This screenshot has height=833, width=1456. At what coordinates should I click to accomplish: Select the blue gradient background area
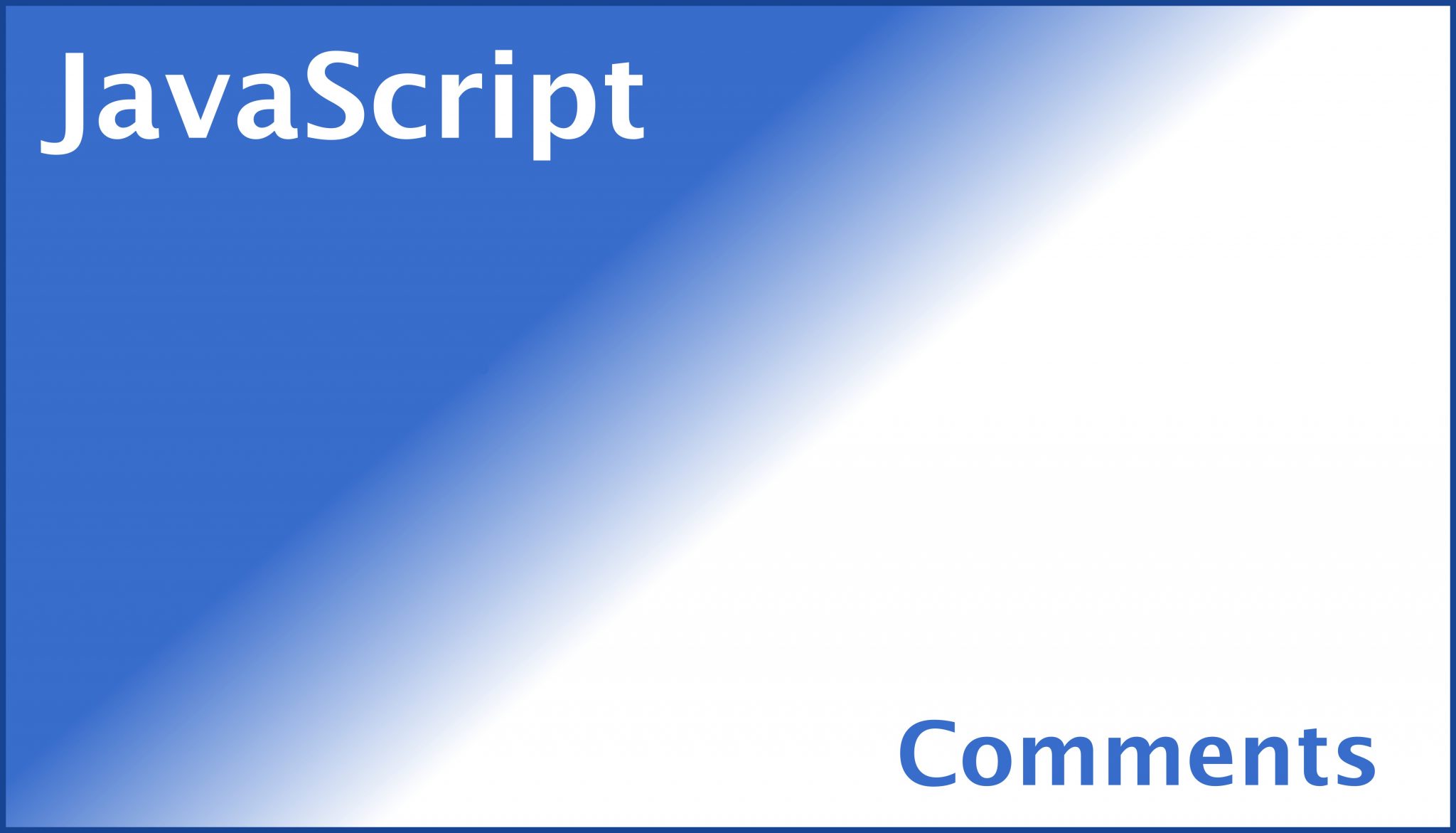(x=728, y=416)
